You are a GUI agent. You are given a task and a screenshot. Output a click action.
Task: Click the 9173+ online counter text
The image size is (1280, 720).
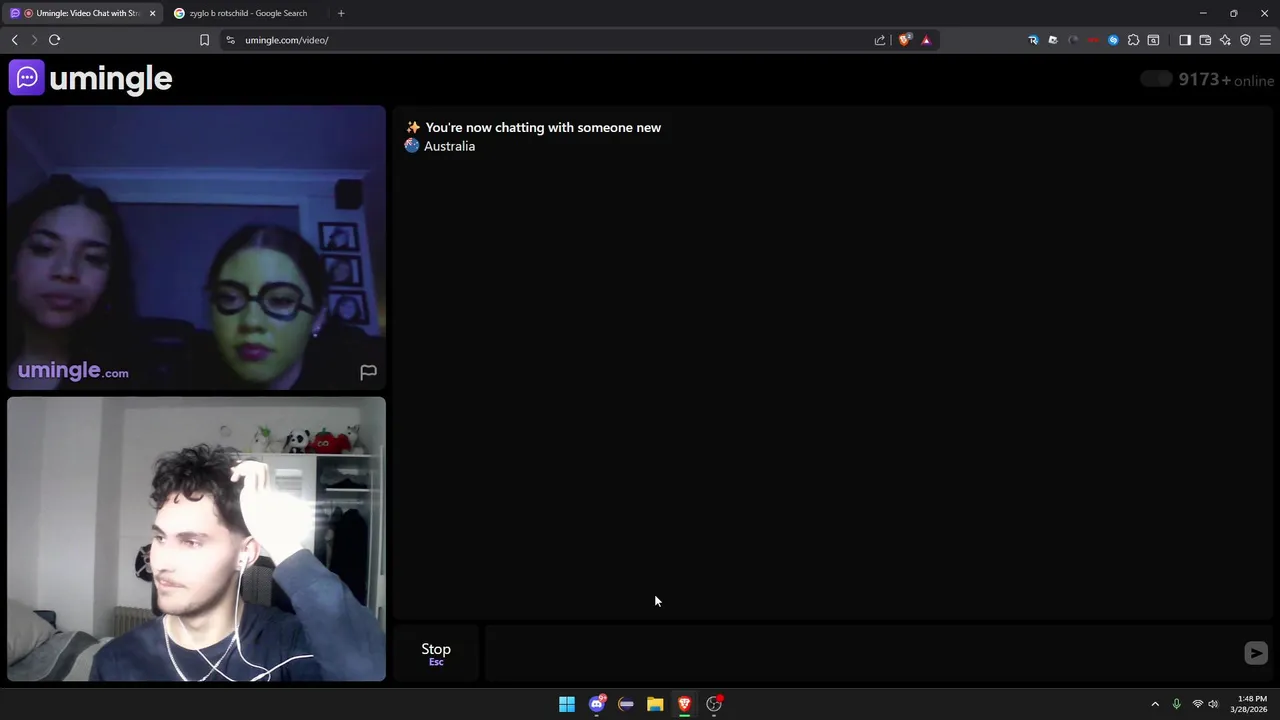pyautogui.click(x=1227, y=80)
